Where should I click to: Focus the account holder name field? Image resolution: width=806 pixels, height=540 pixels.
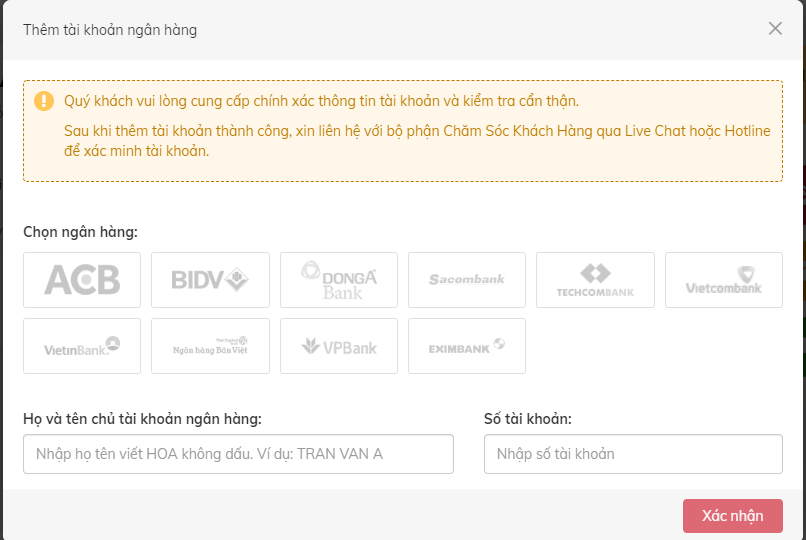pos(239,454)
